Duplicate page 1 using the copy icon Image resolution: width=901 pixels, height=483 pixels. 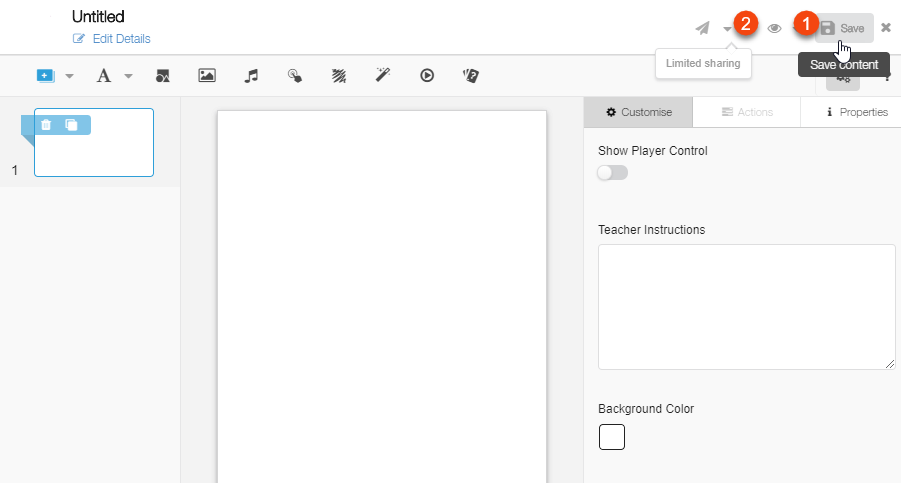[x=71, y=125]
